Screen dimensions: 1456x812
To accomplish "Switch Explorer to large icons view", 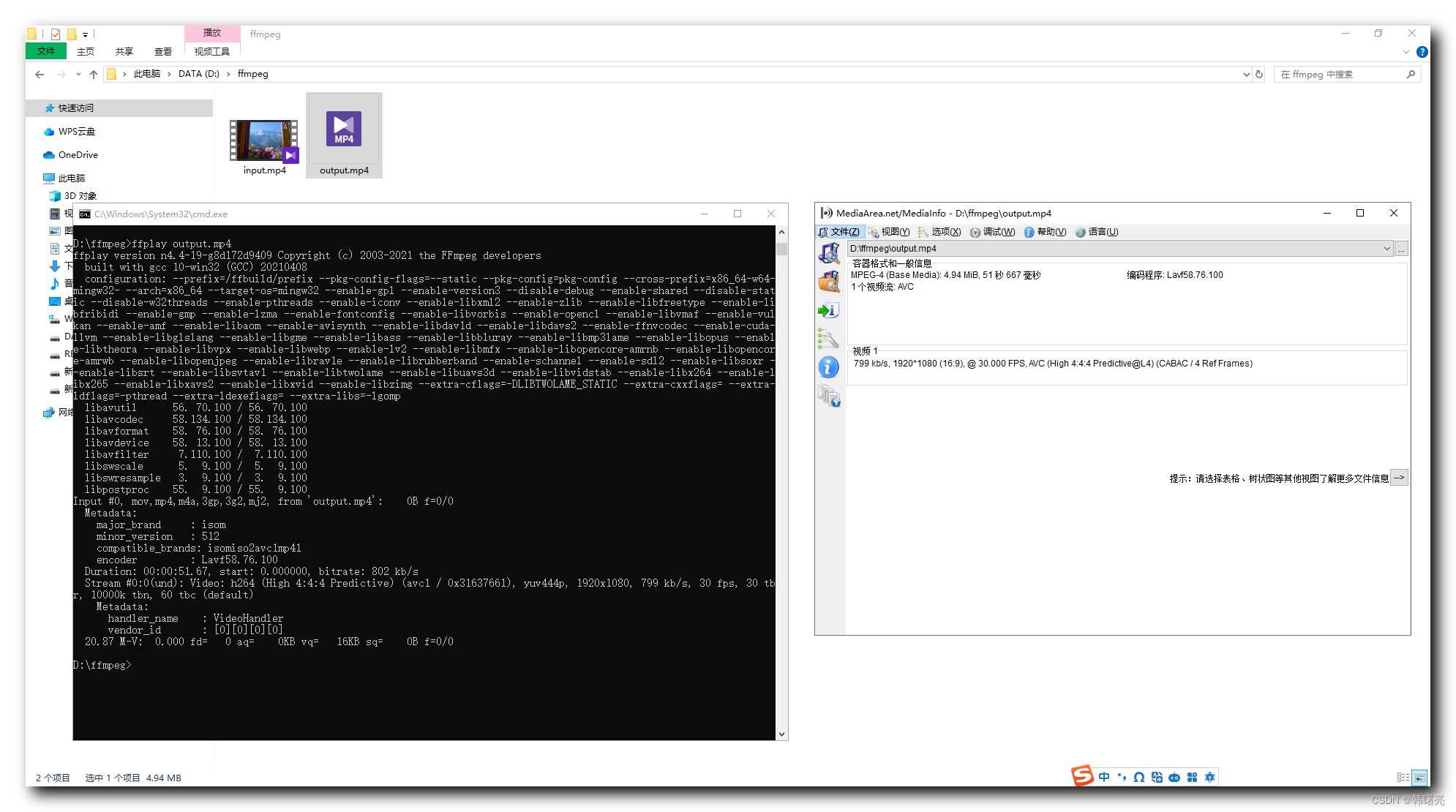I will pos(1419,778).
